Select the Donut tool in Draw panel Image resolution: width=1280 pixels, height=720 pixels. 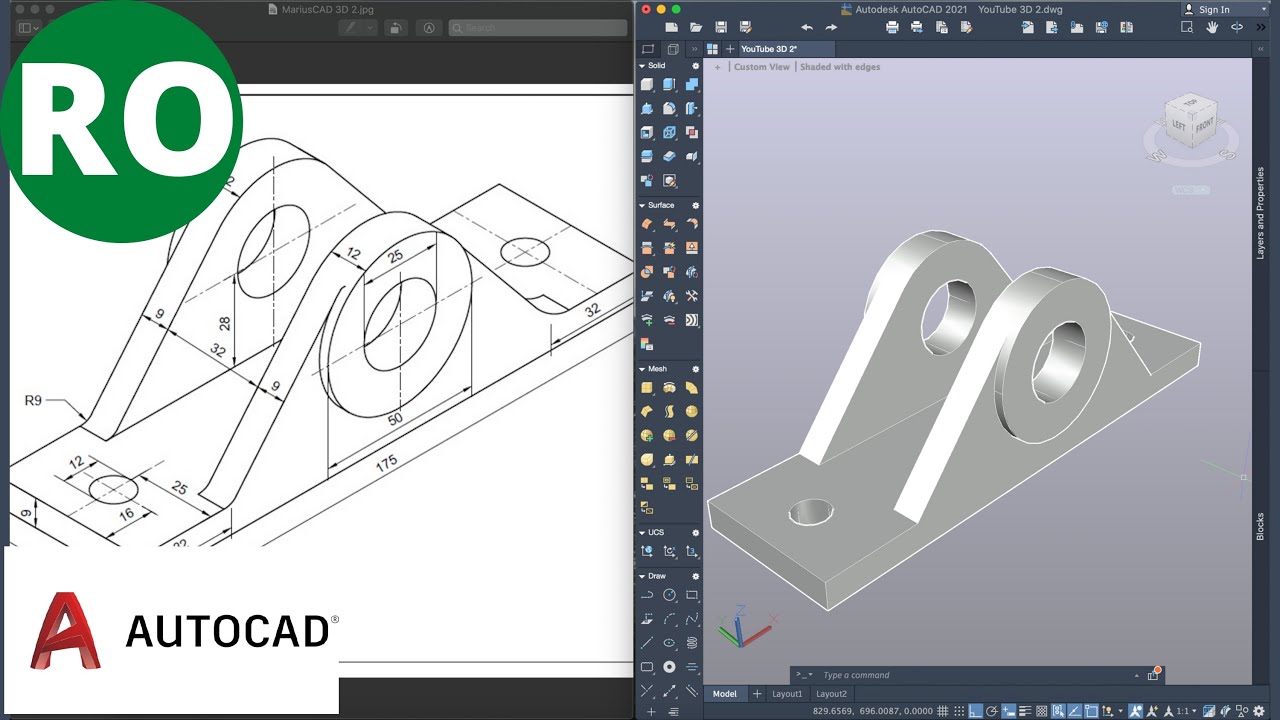tap(669, 667)
